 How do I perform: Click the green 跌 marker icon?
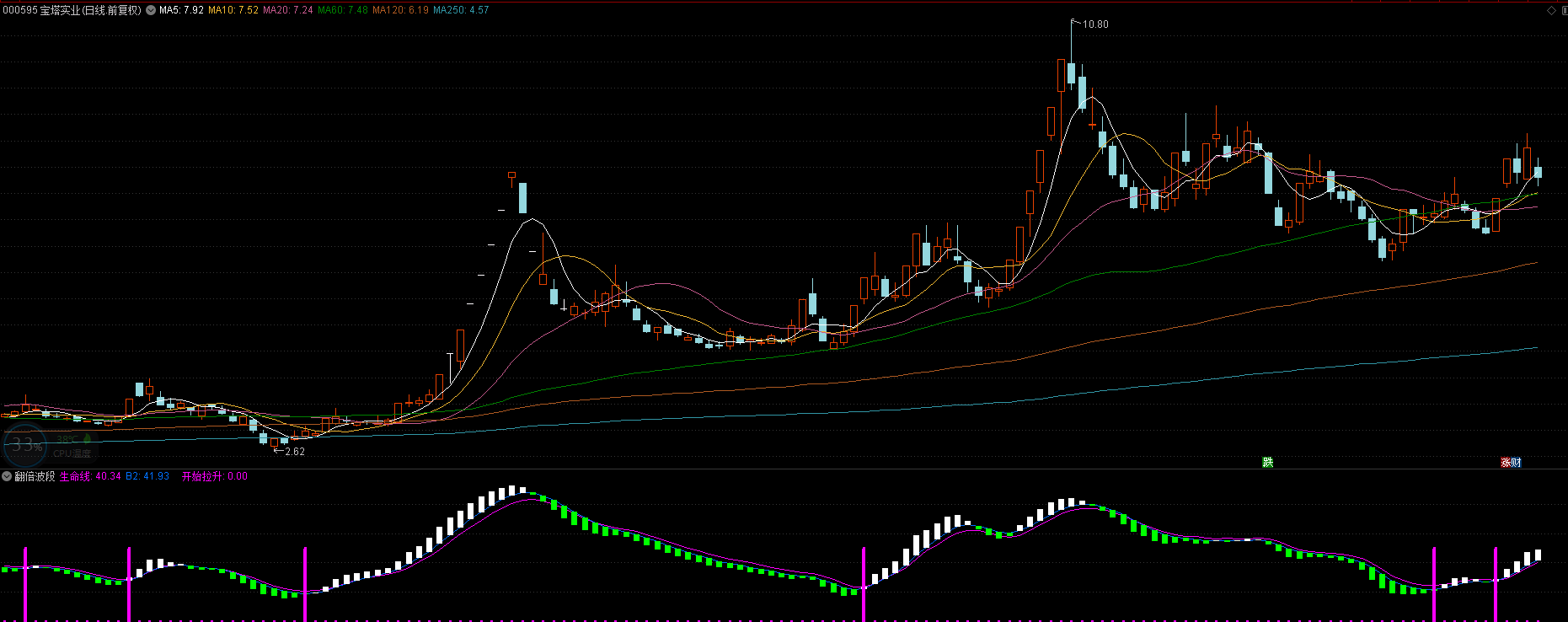click(x=1267, y=462)
